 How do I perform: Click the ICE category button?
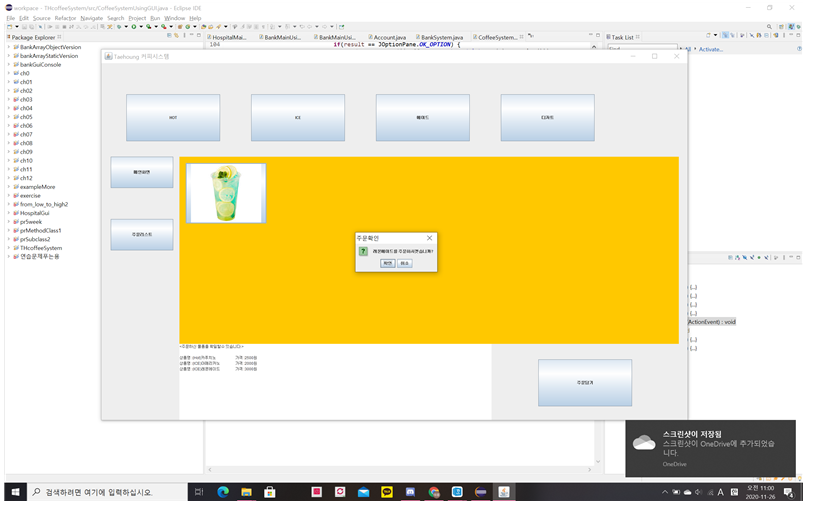click(298, 117)
